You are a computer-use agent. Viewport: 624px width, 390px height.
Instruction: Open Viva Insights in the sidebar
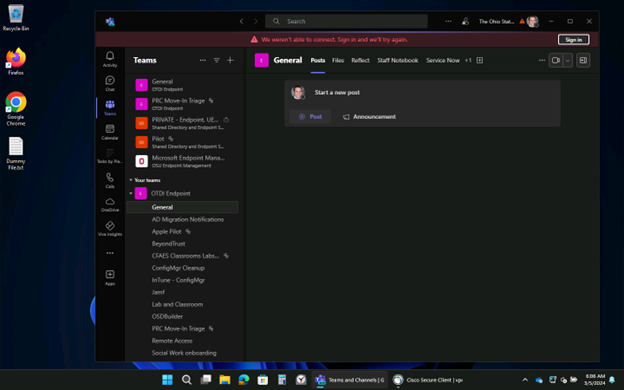tap(110, 229)
